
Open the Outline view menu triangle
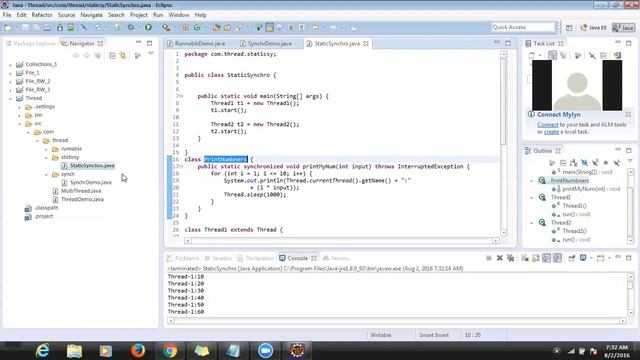pos(630,161)
